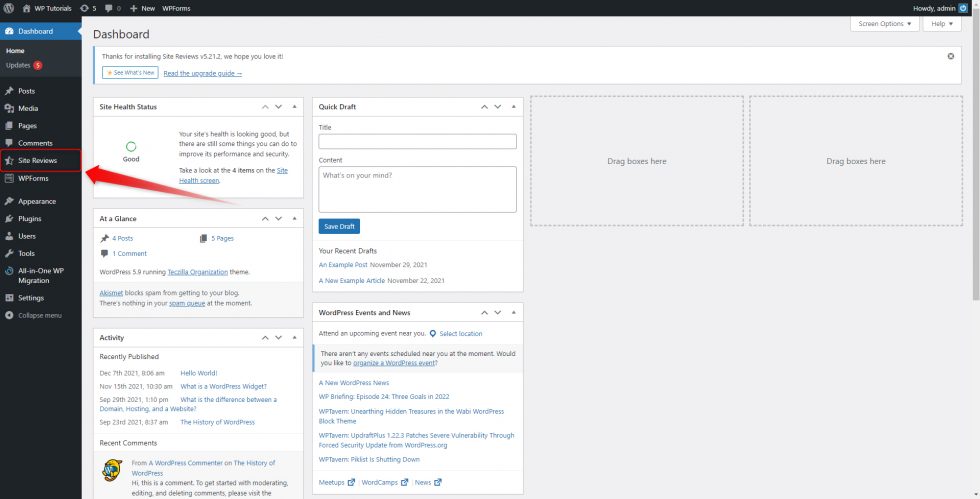
Task: Open the 4 Posts link
Action: (x=122, y=238)
